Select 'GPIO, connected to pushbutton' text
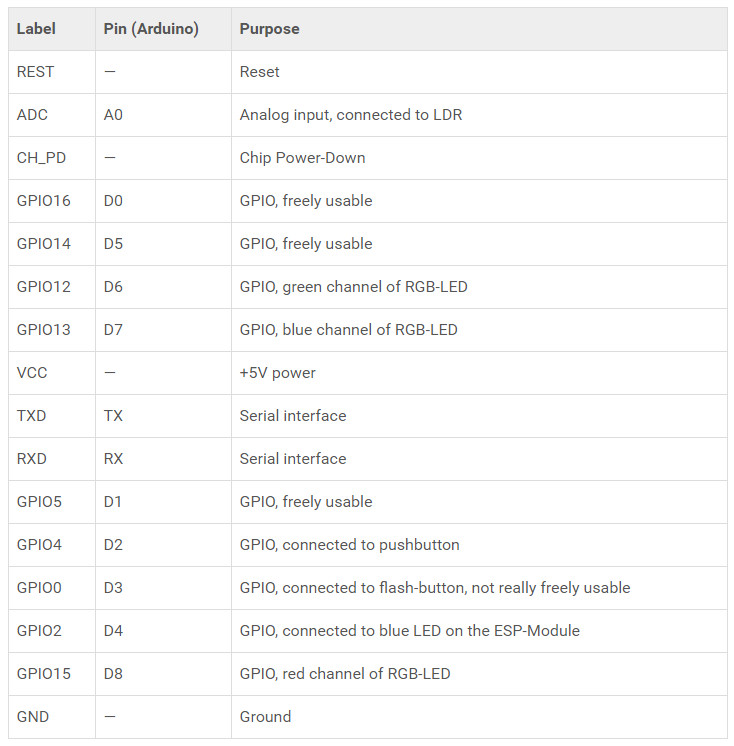 349,545
